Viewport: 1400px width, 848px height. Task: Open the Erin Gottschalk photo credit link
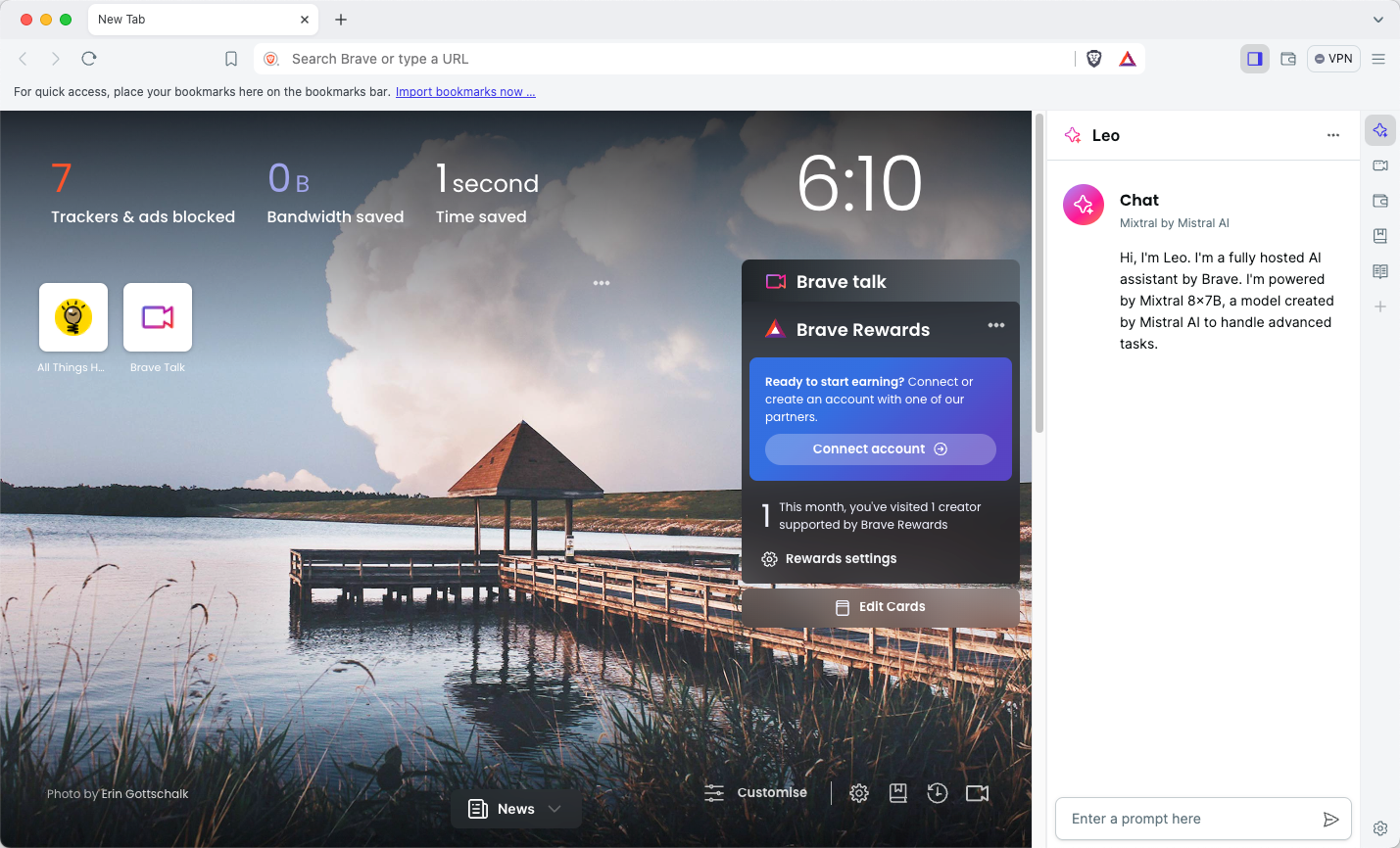[145, 794]
